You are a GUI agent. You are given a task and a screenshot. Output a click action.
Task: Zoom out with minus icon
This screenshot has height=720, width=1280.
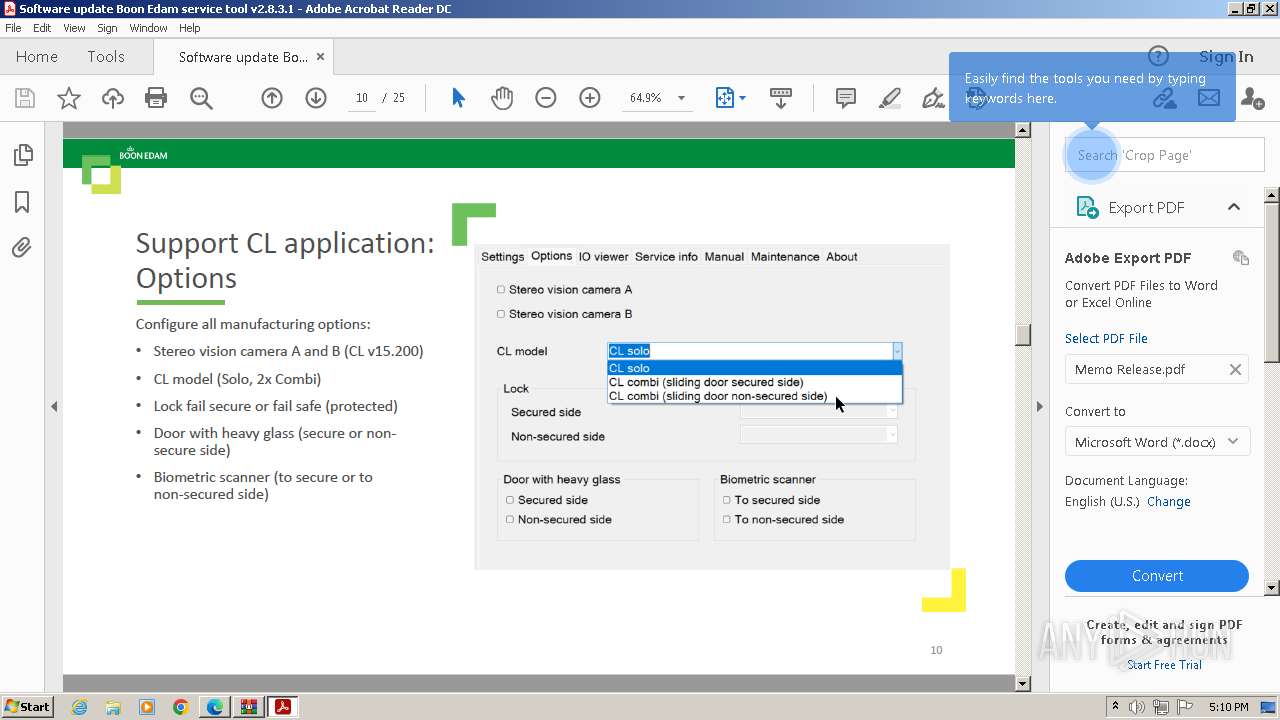[x=546, y=98]
